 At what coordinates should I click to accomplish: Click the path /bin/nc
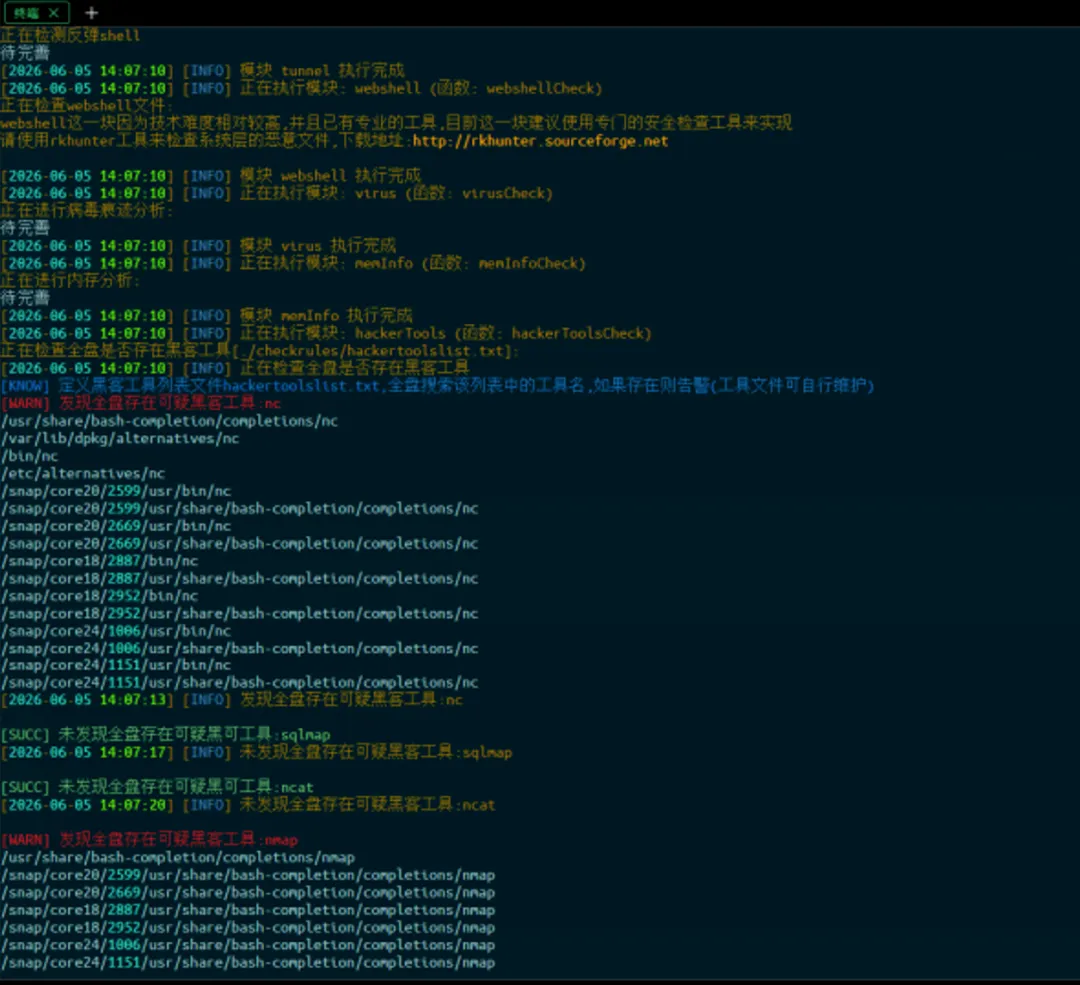[29, 456]
